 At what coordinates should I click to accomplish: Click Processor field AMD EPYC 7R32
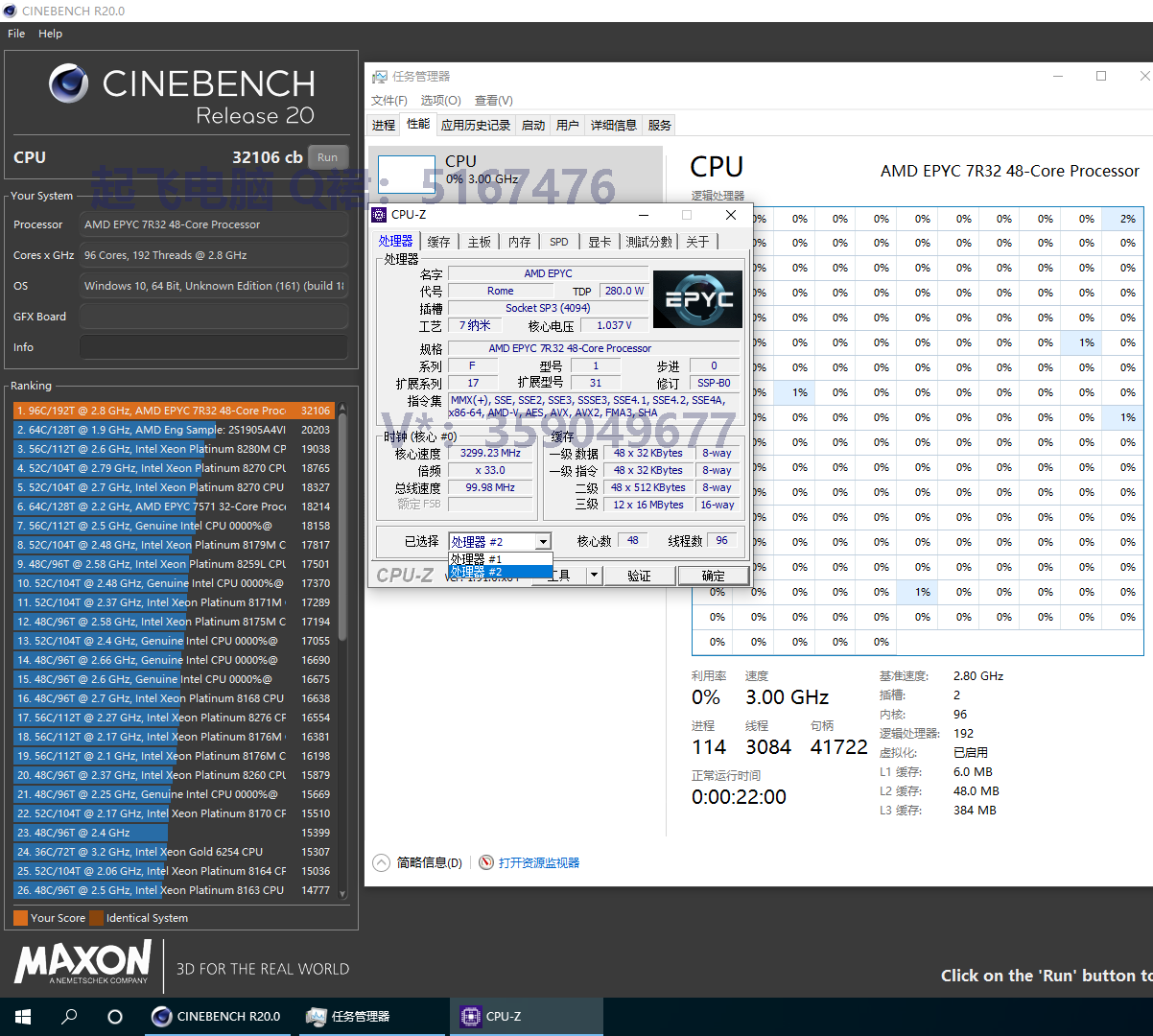214,224
